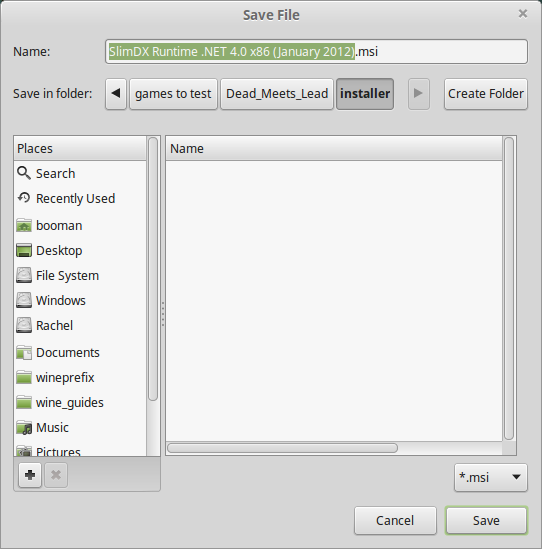542x549 pixels.
Task: Select the 'Music' label in Places
Action: click(53, 428)
